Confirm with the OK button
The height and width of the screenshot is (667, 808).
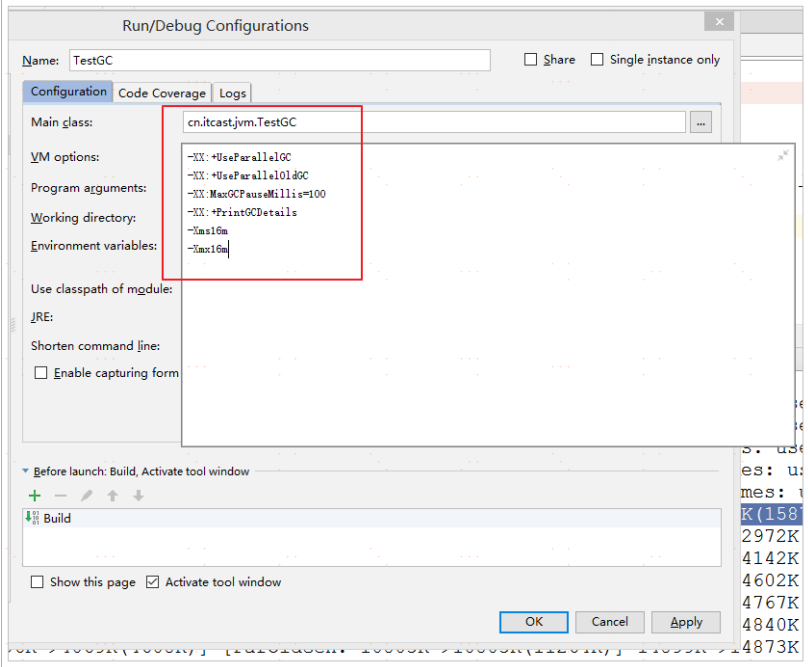point(534,622)
